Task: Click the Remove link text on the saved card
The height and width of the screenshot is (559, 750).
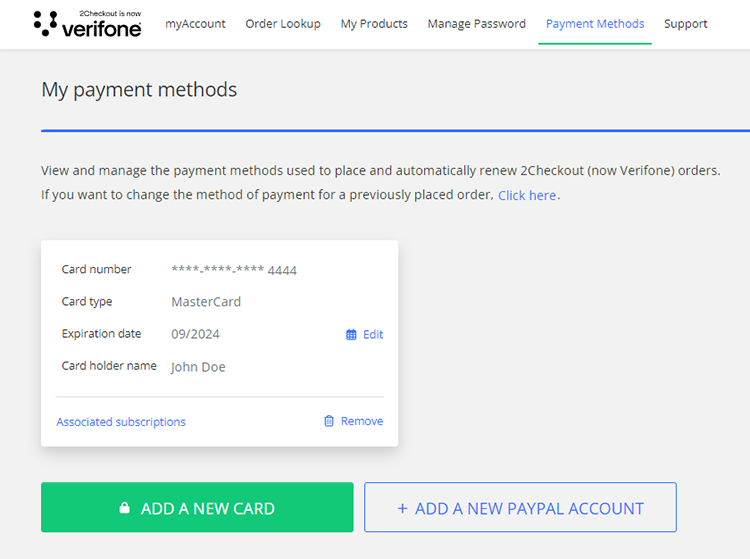Action: click(362, 421)
